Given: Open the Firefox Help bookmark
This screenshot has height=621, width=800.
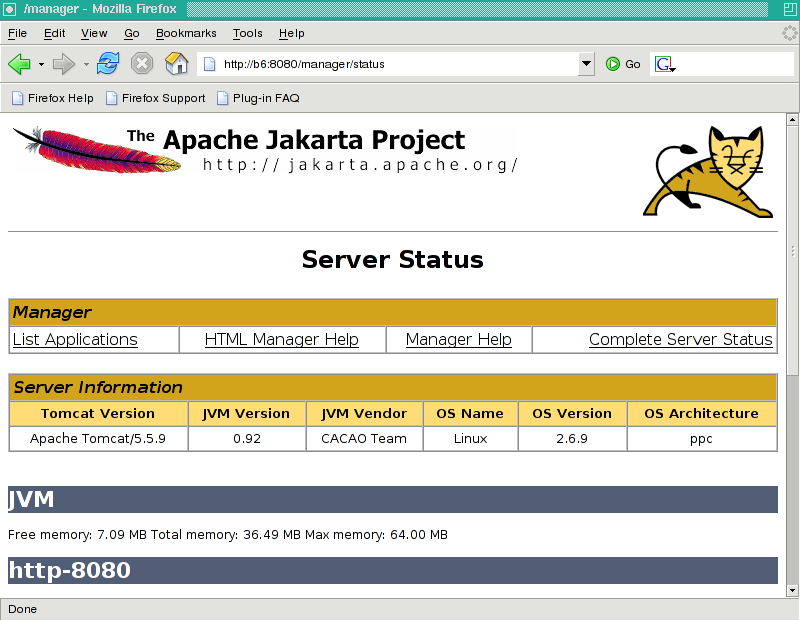Looking at the screenshot, I should tap(53, 98).
